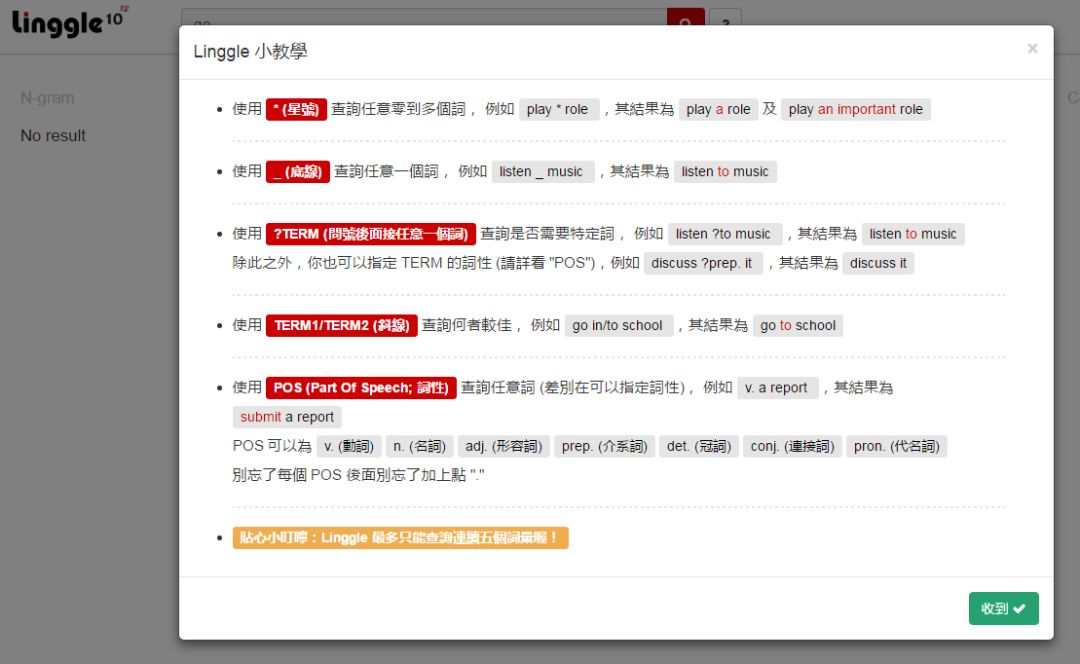This screenshot has width=1080, height=664.
Task: Click the 'v. a report' example chip
Action: point(778,387)
